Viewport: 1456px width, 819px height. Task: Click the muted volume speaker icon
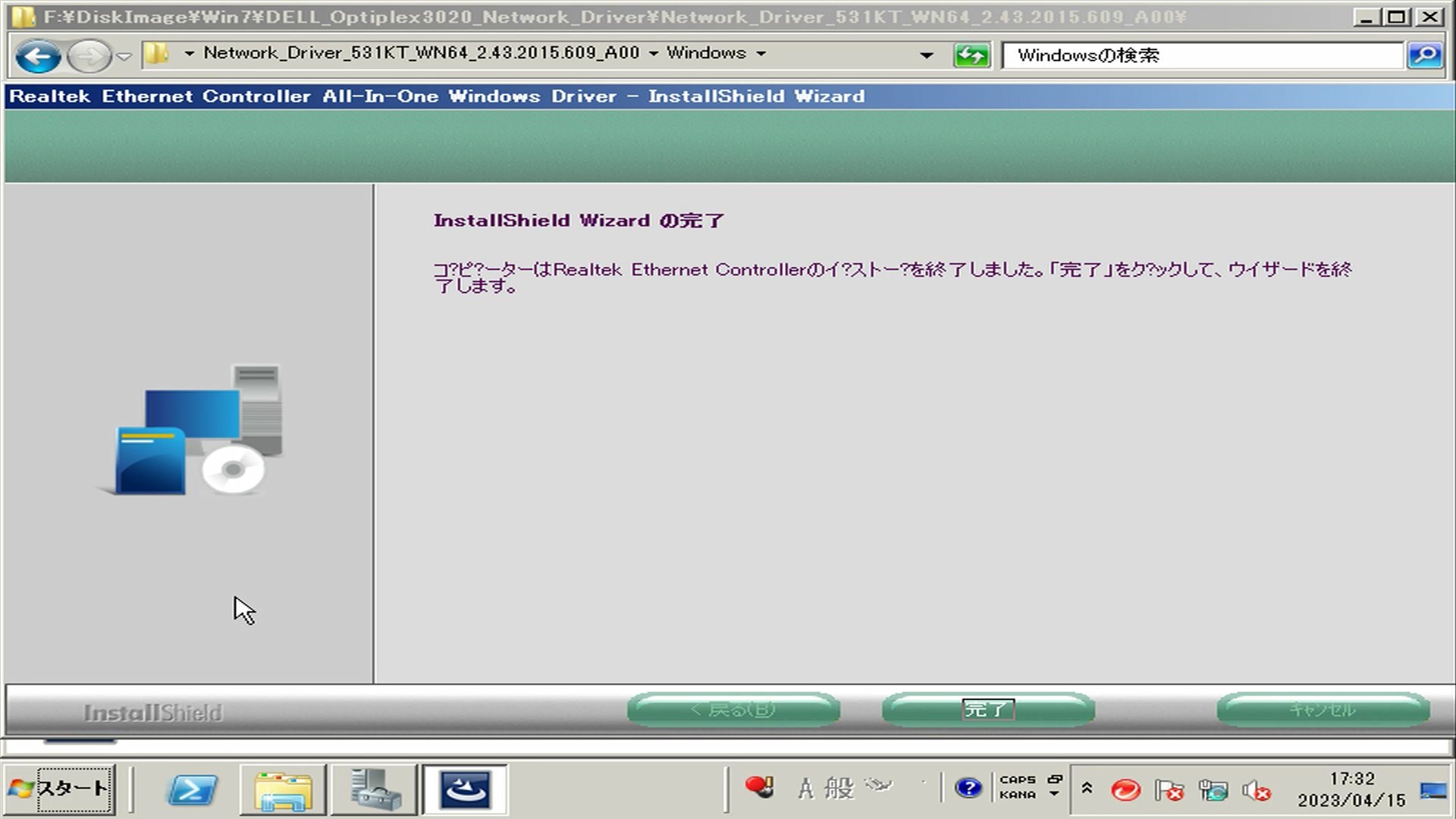(x=1256, y=792)
